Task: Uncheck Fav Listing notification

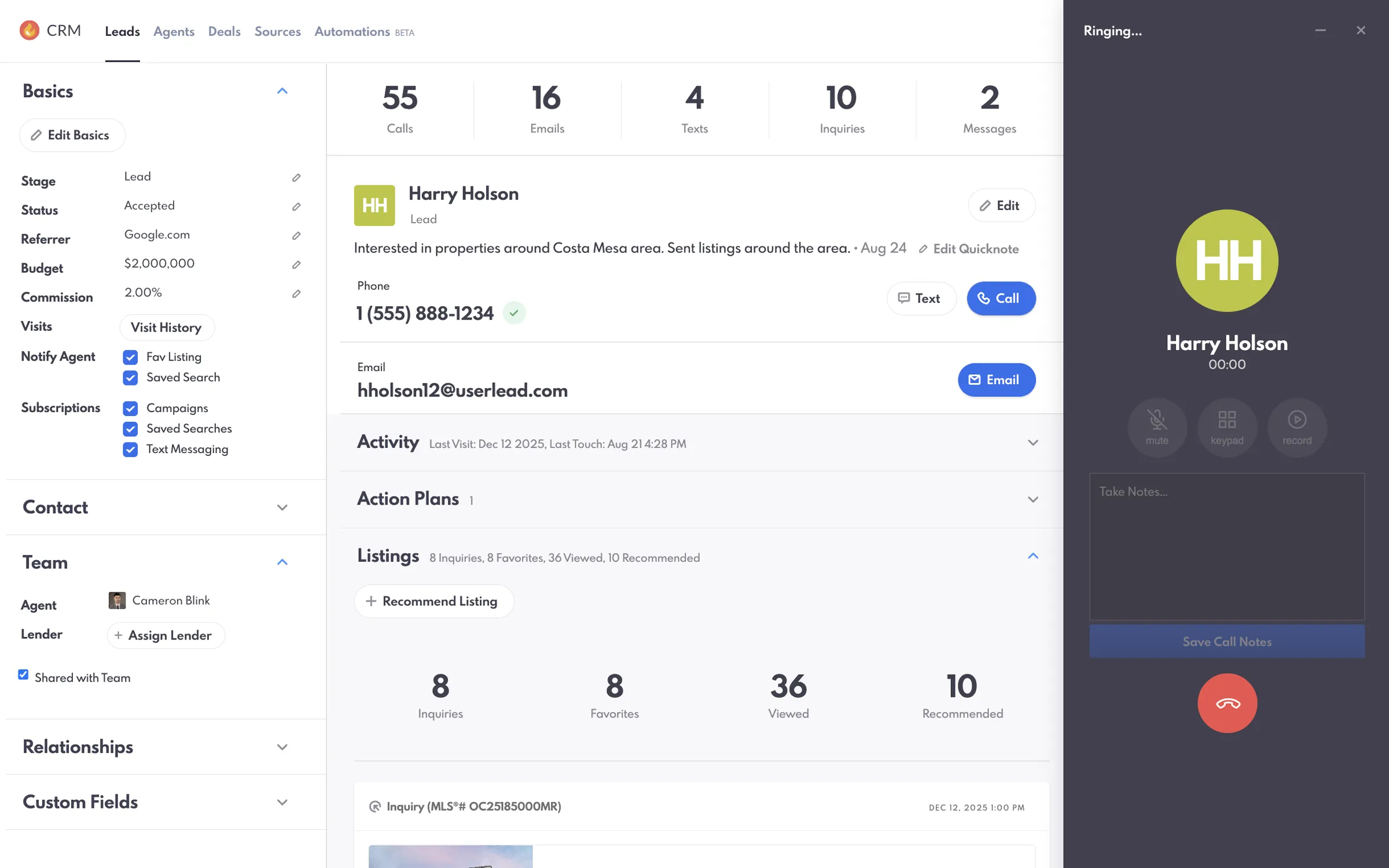Action: click(x=130, y=357)
